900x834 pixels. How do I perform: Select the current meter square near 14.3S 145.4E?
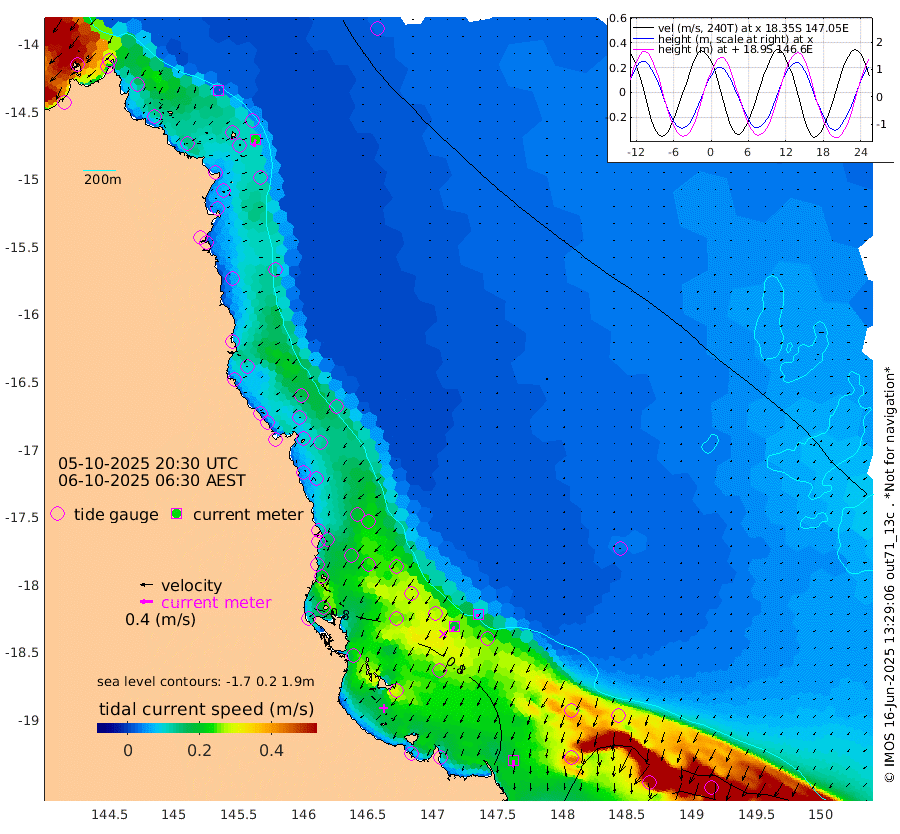218,90
